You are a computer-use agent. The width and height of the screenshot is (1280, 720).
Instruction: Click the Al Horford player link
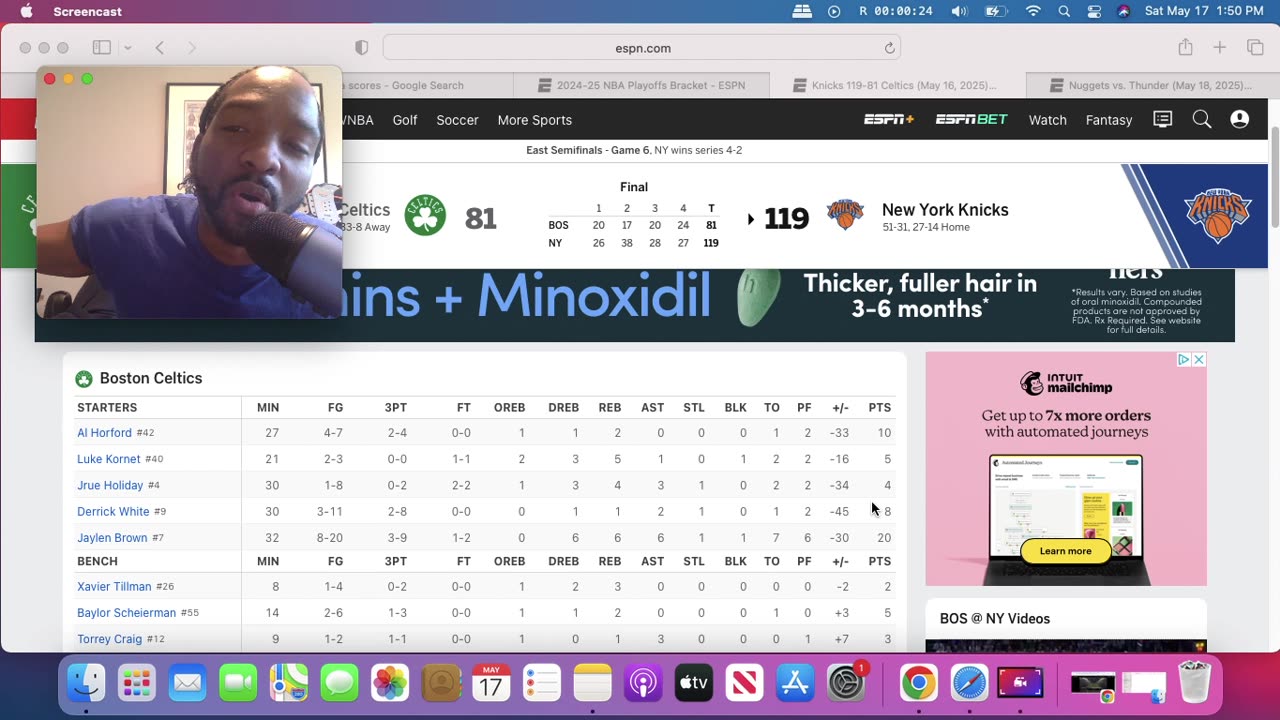point(104,433)
